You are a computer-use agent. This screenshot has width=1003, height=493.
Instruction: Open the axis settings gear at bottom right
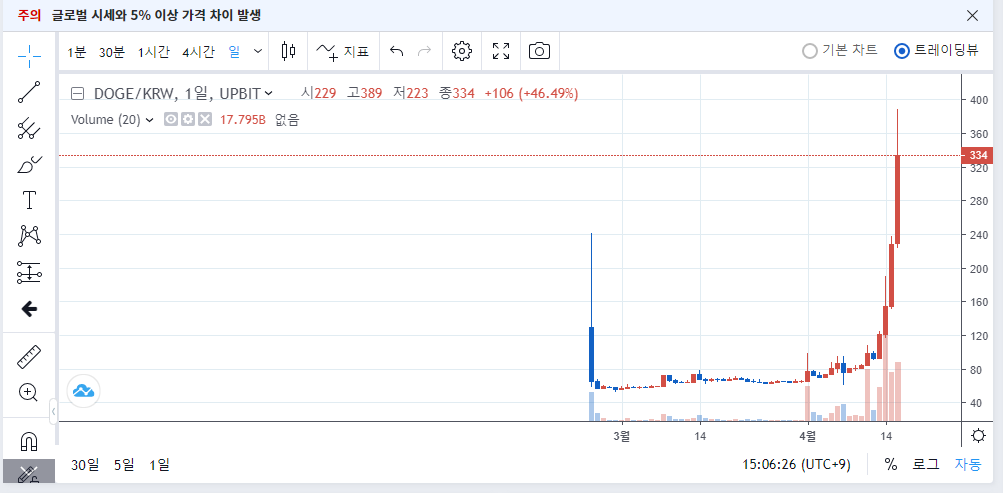coord(978,436)
